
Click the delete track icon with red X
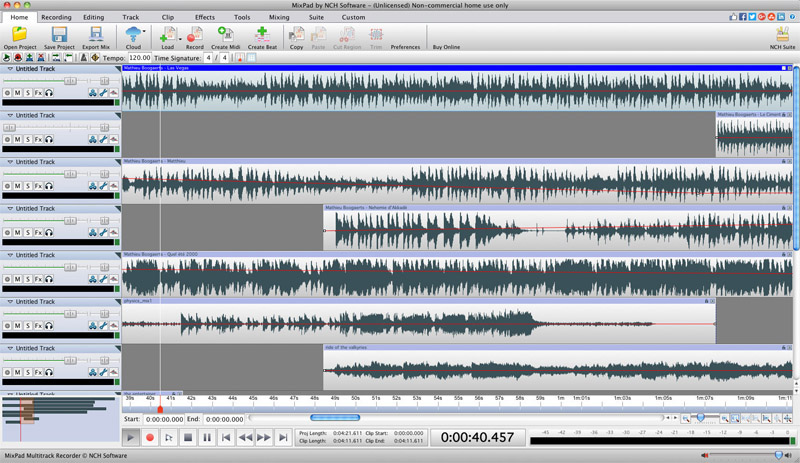pos(40,58)
